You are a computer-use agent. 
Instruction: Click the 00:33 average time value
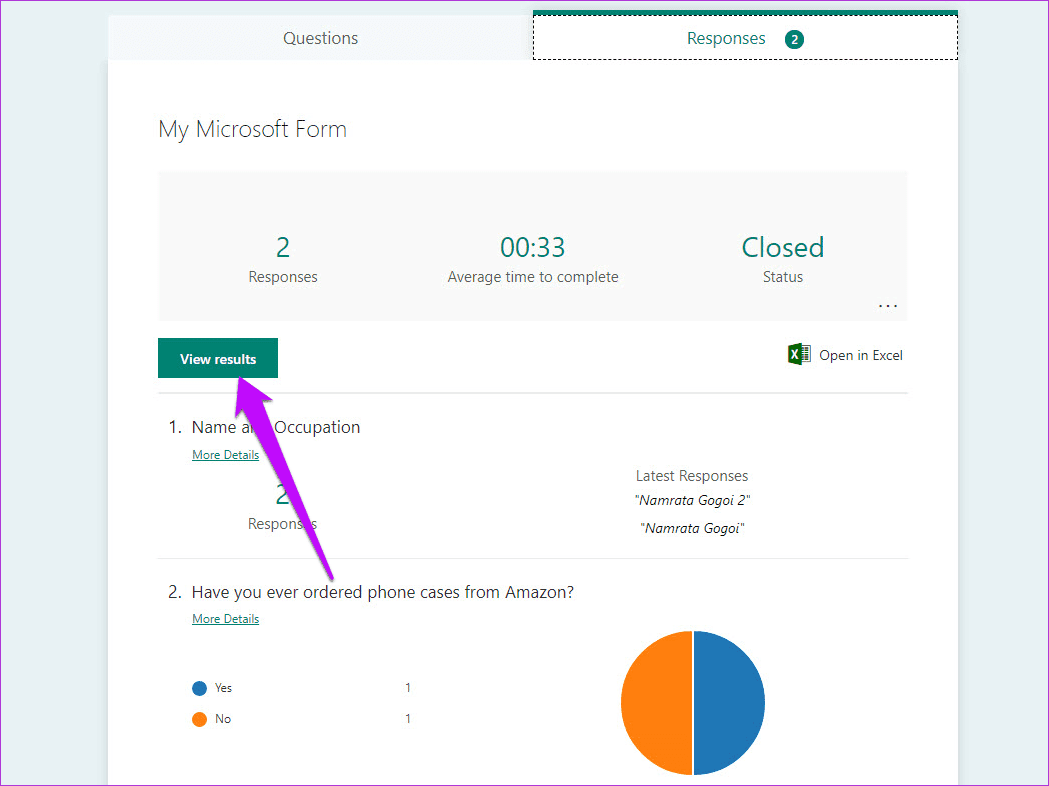(533, 248)
